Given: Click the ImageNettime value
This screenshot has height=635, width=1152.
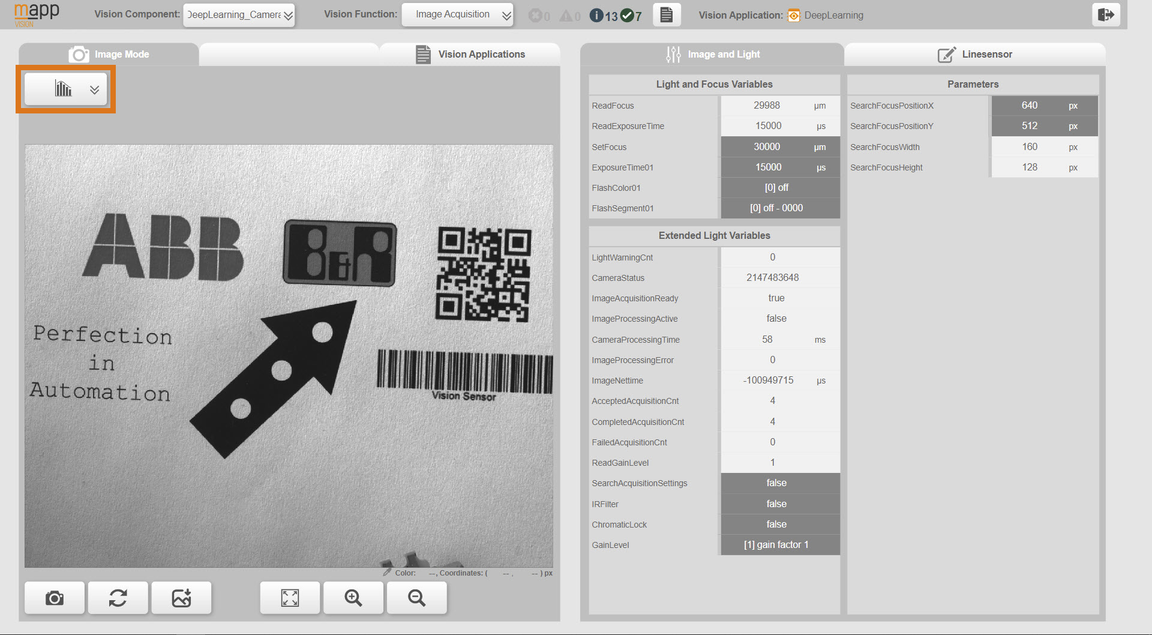Looking at the screenshot, I should (780, 381).
